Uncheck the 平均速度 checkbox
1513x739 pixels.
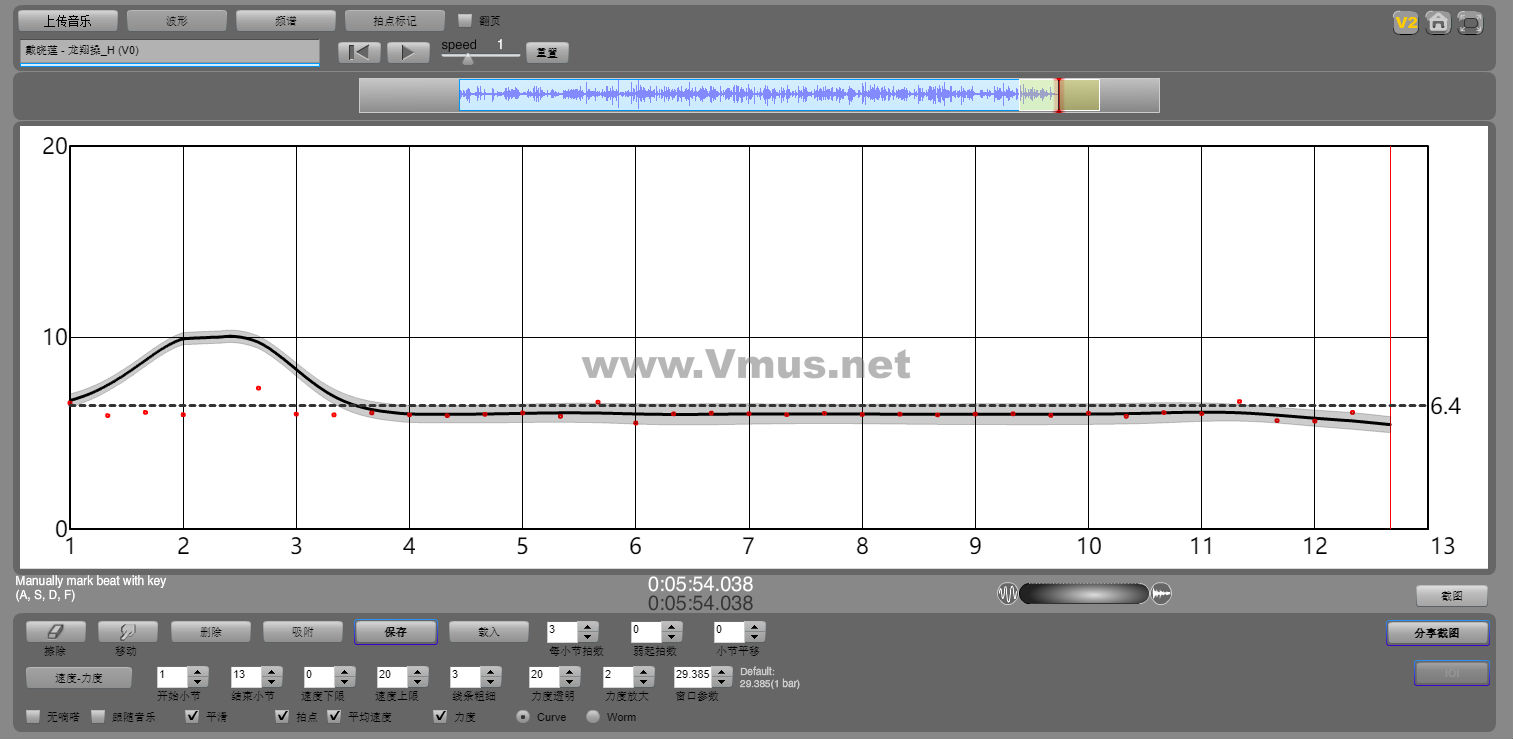click(334, 716)
